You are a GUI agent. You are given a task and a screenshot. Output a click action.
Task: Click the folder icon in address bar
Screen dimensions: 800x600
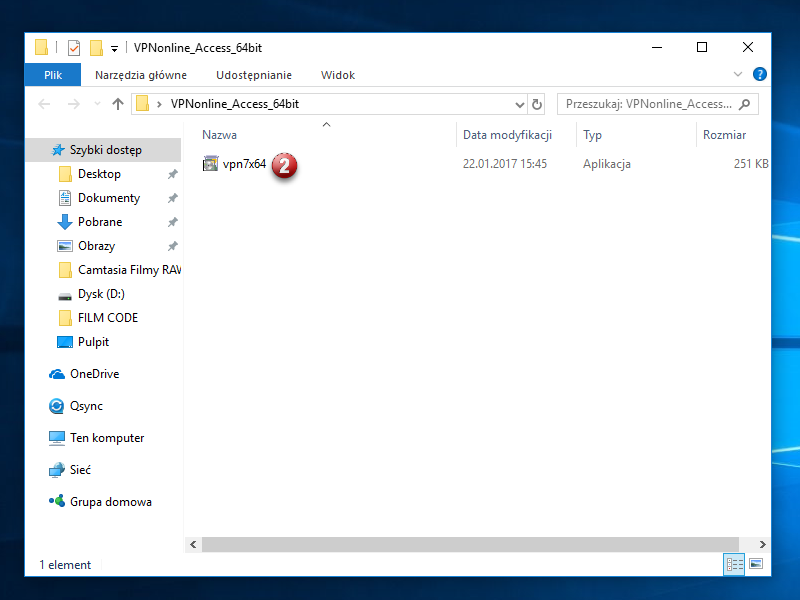(x=143, y=104)
